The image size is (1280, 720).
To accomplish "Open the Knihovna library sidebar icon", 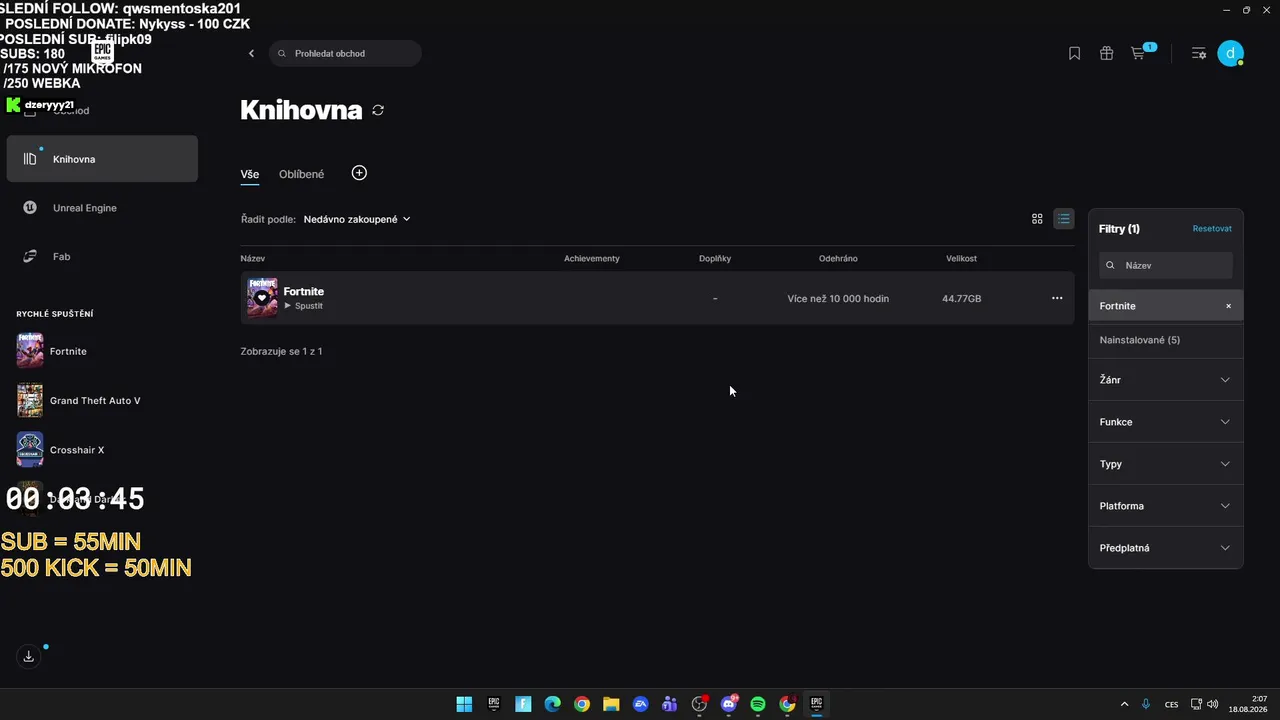I will [x=30, y=159].
